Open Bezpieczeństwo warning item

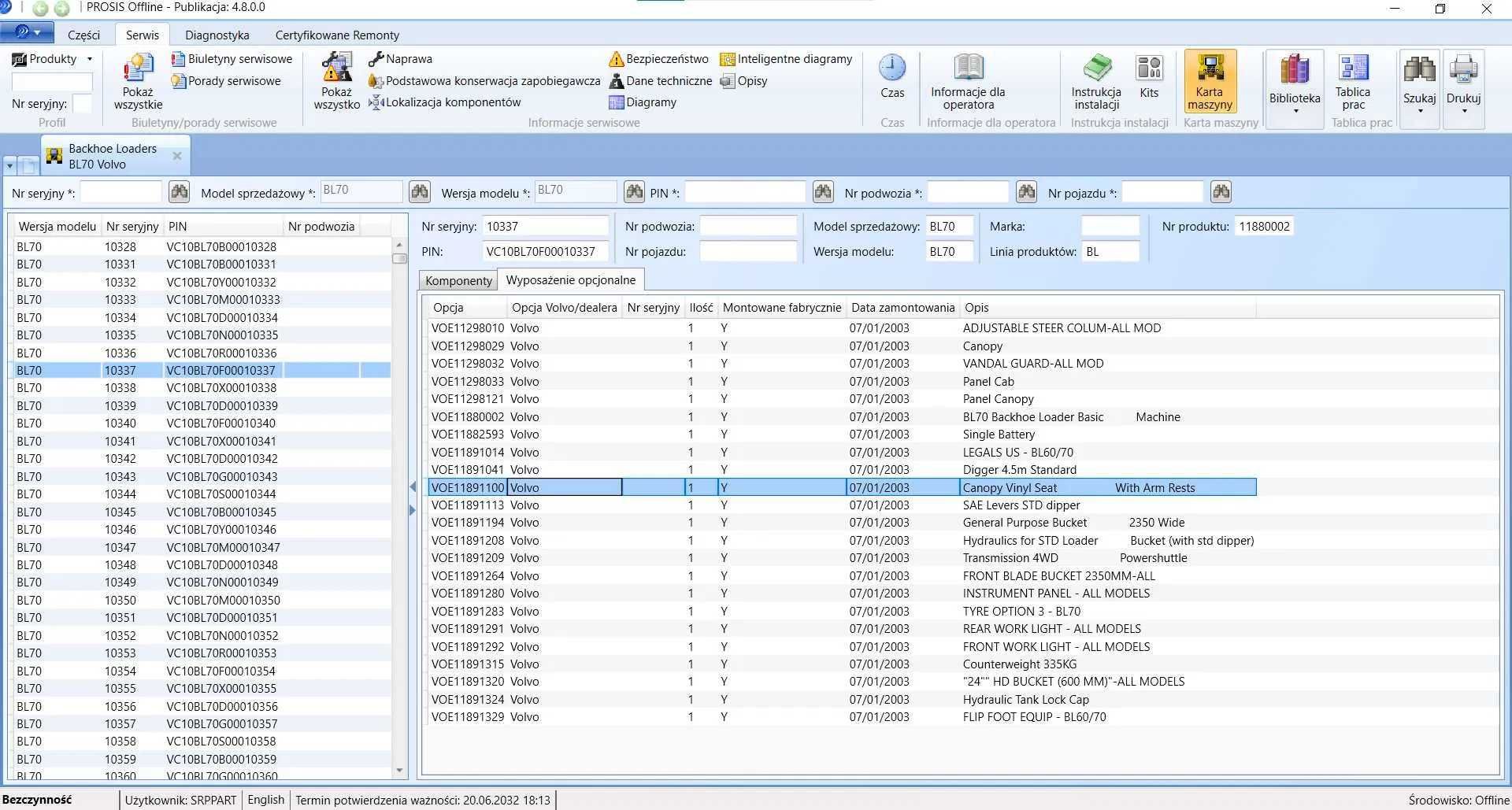point(659,59)
